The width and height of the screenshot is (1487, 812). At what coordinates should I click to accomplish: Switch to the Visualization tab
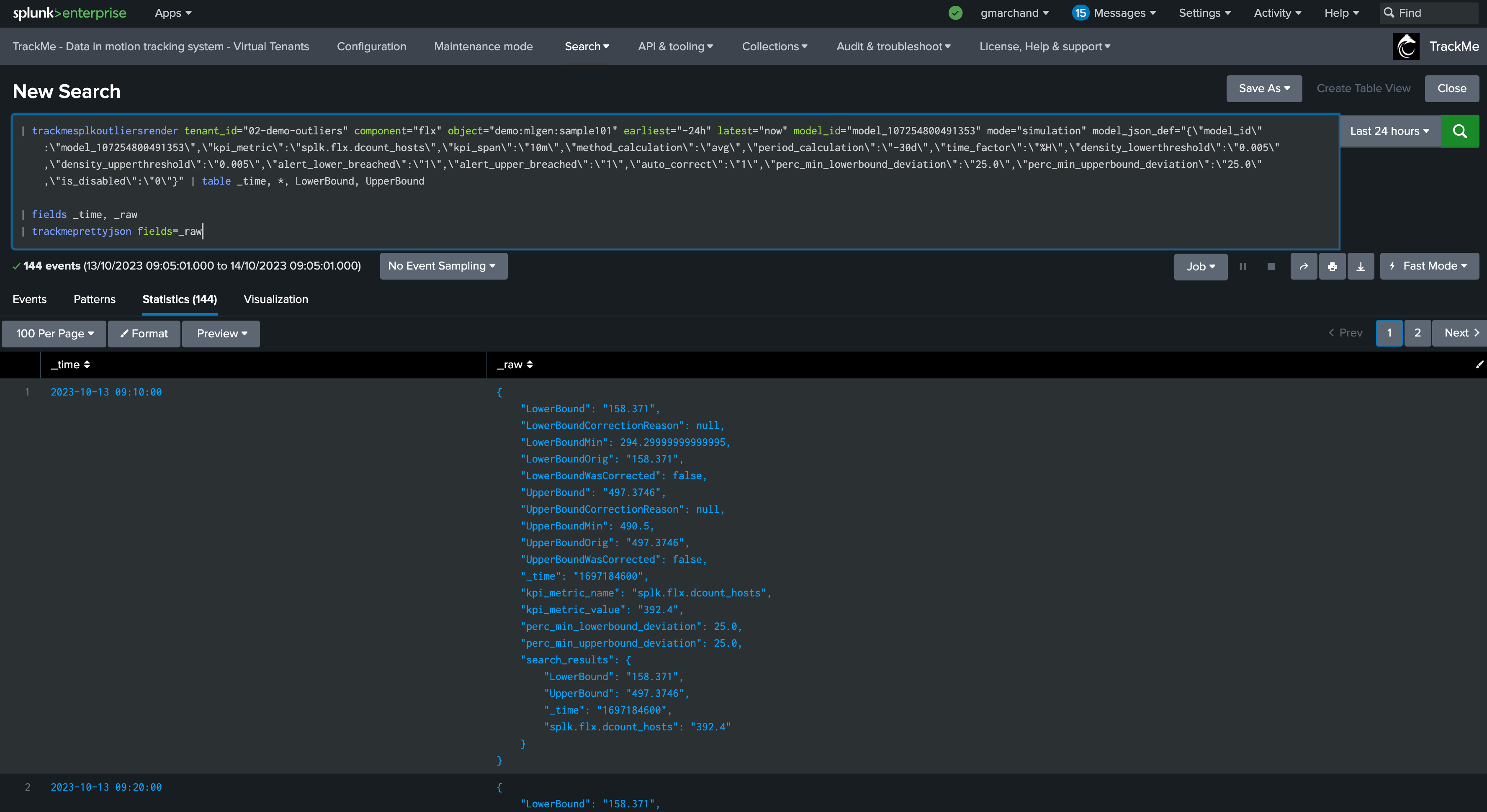[275, 299]
